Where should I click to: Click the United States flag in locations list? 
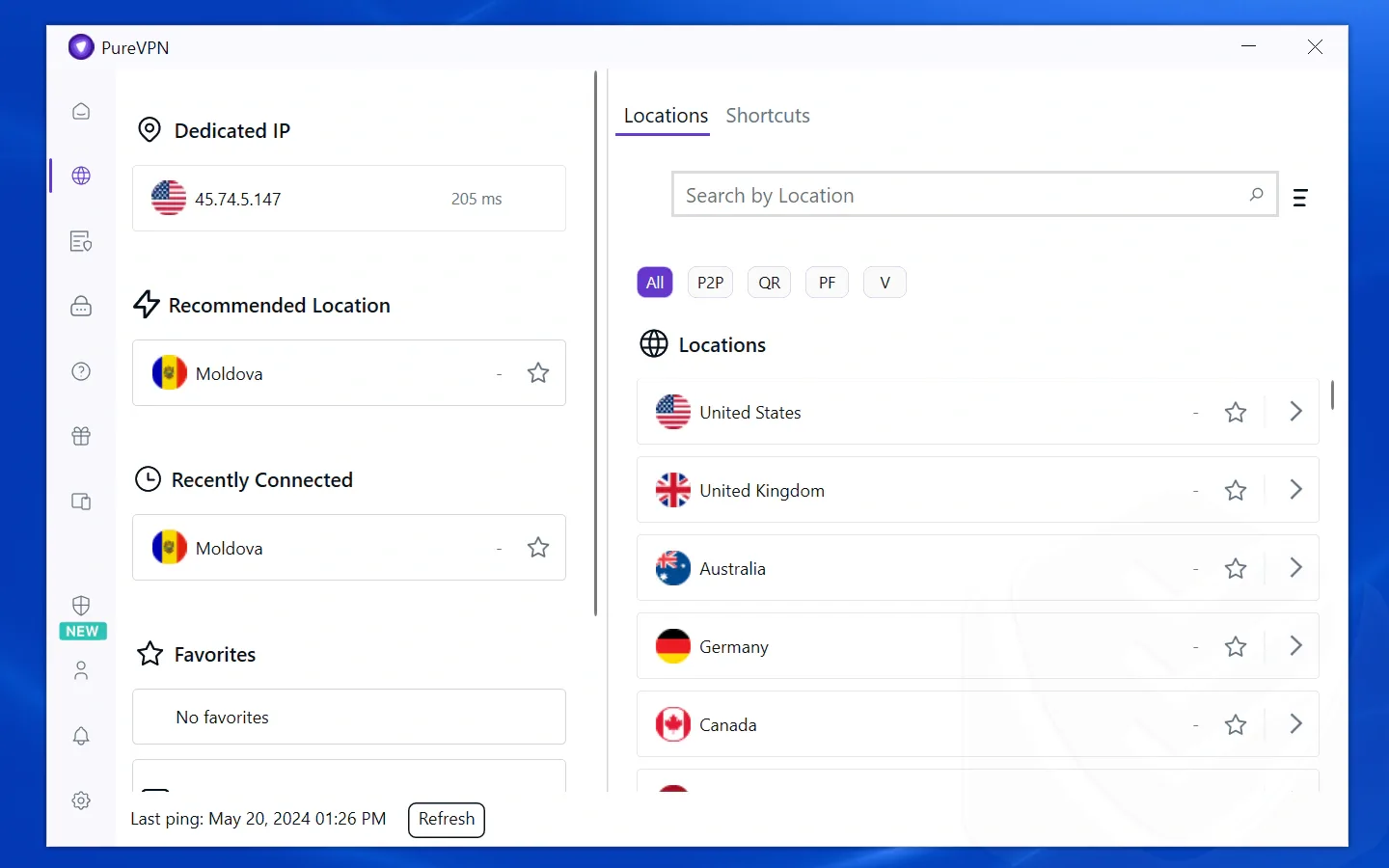(x=673, y=412)
